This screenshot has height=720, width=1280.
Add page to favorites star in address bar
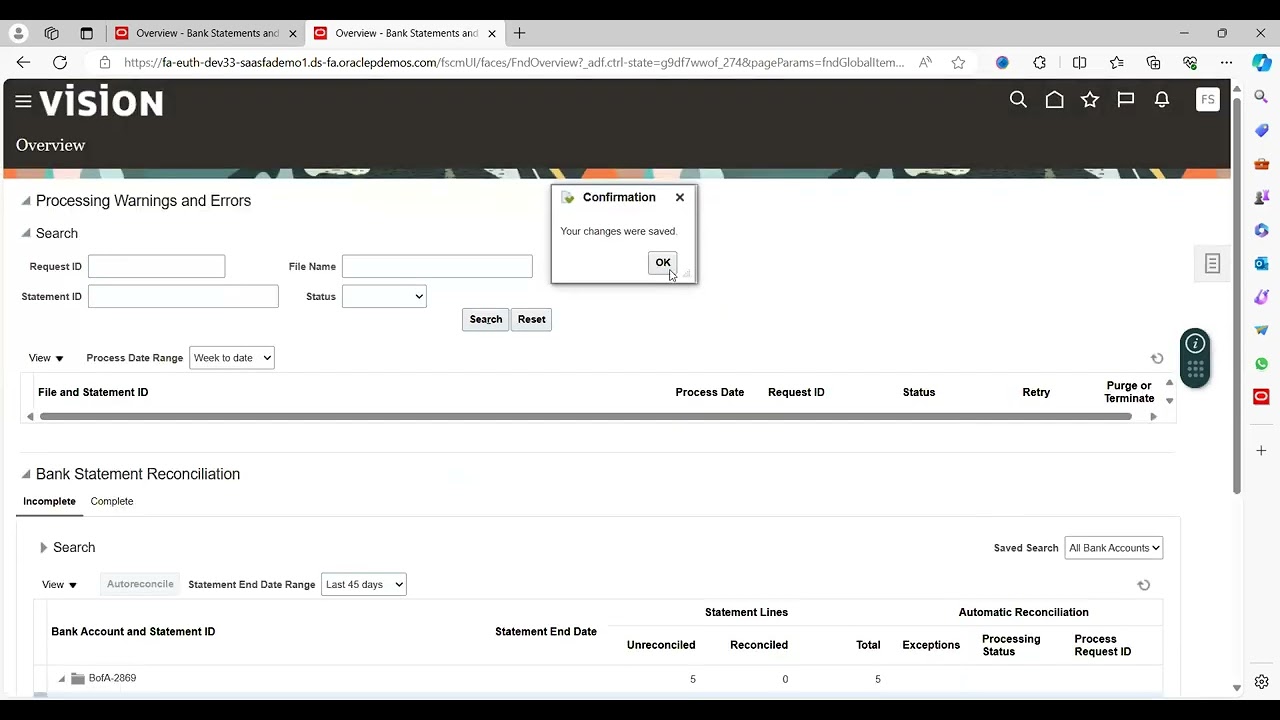[x=958, y=62]
